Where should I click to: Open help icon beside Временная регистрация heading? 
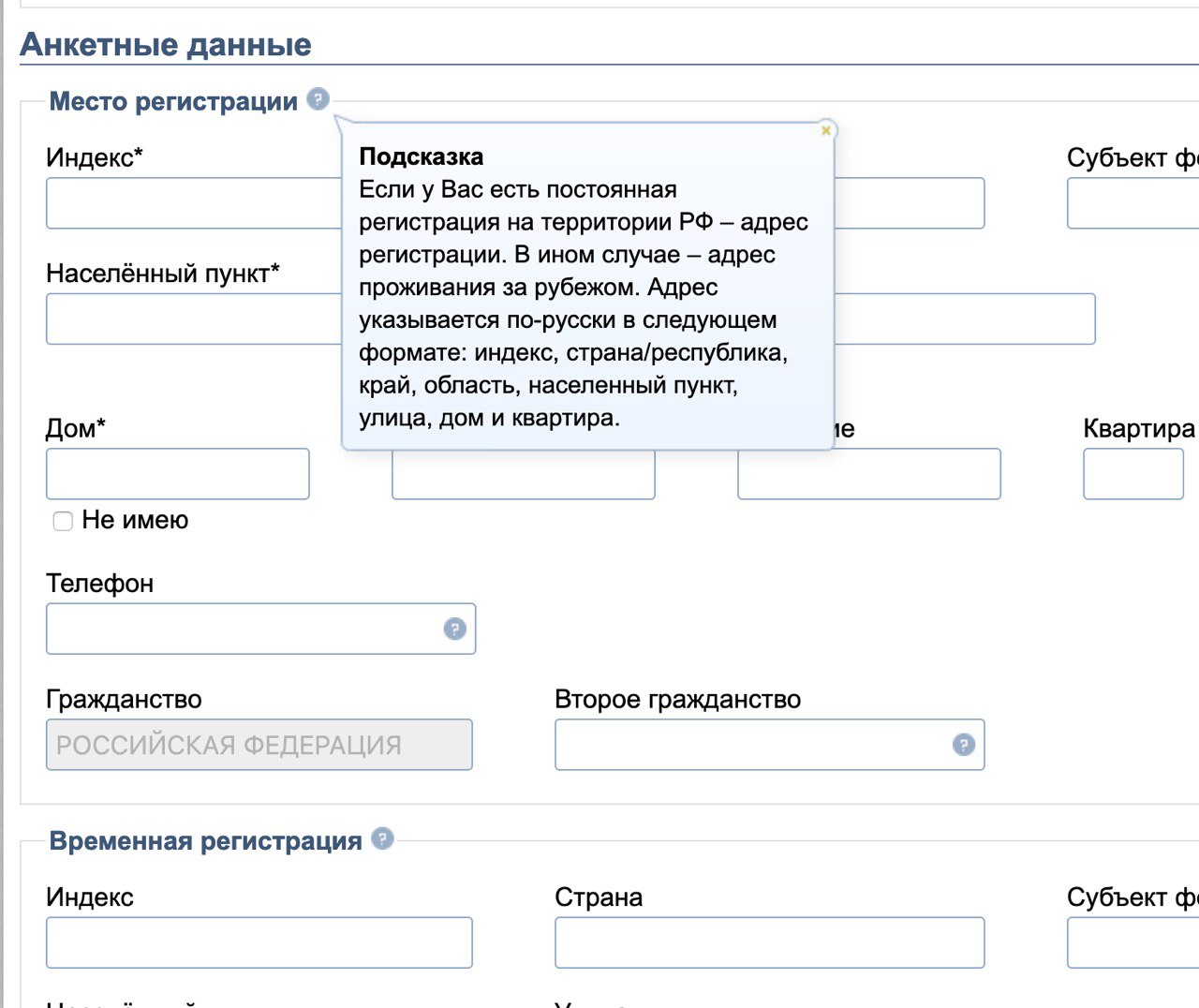382,838
